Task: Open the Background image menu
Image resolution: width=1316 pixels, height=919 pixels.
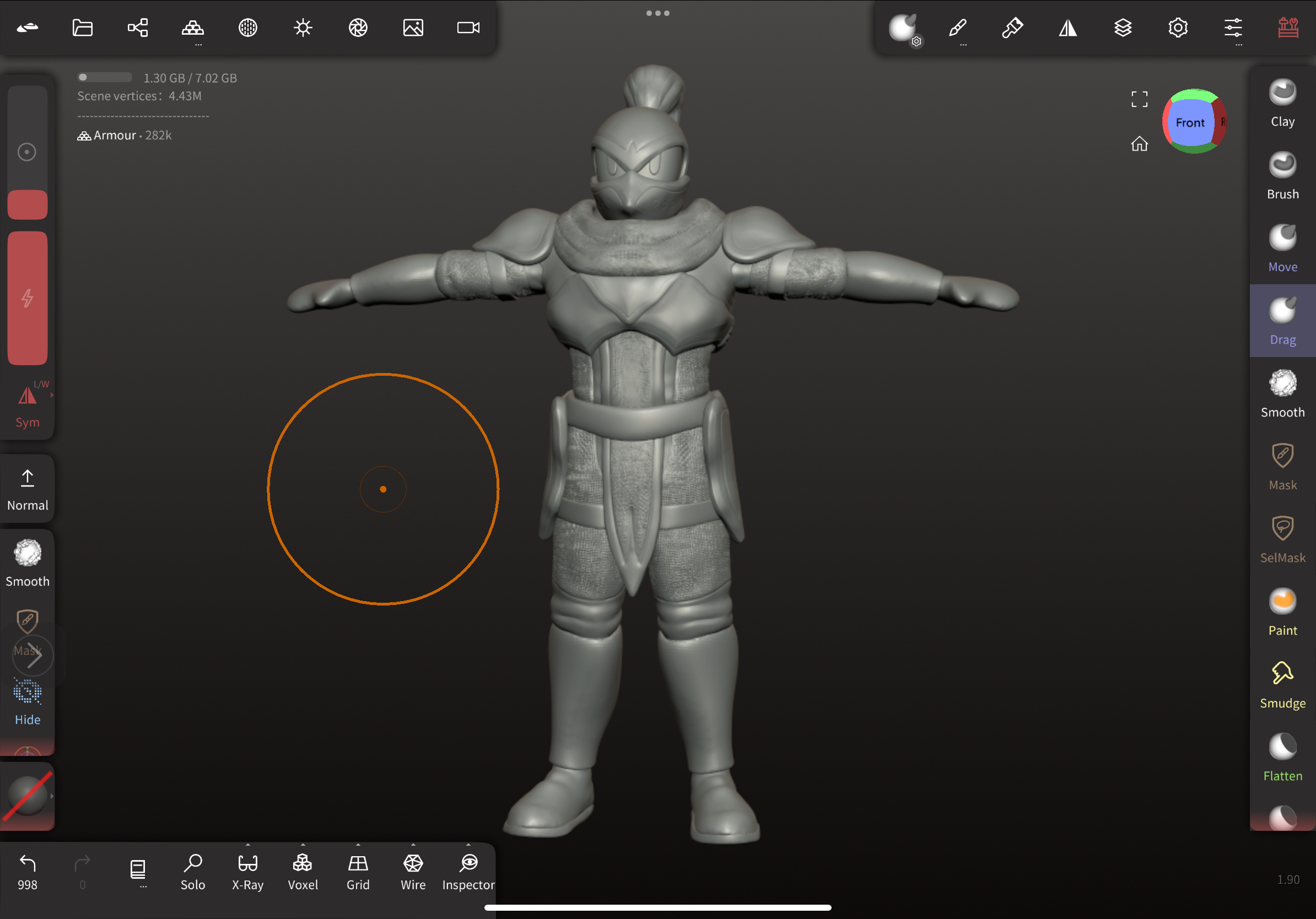Action: [413, 28]
